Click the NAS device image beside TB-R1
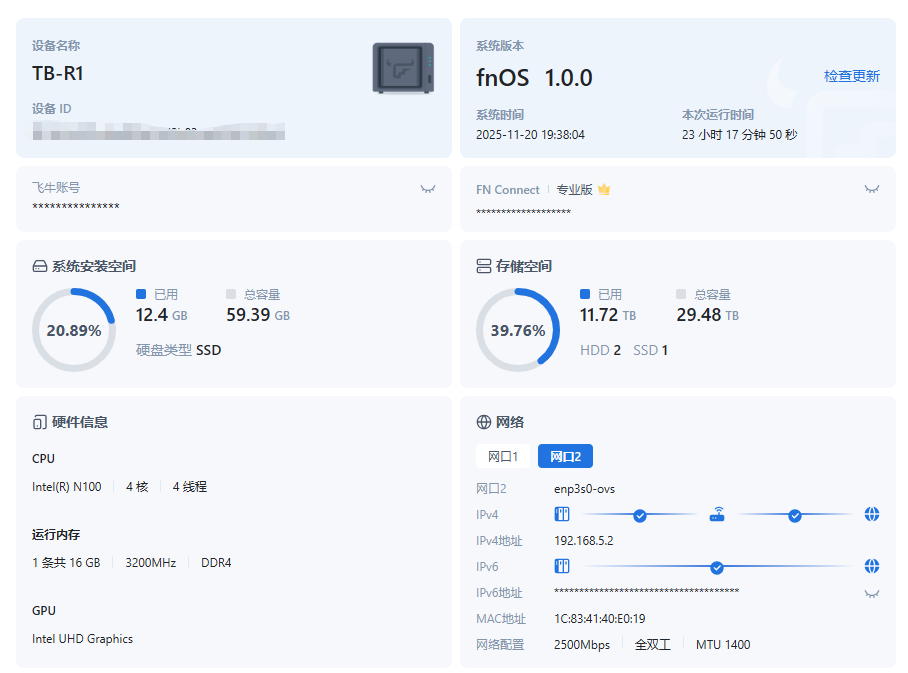908x673 pixels. [x=403, y=68]
